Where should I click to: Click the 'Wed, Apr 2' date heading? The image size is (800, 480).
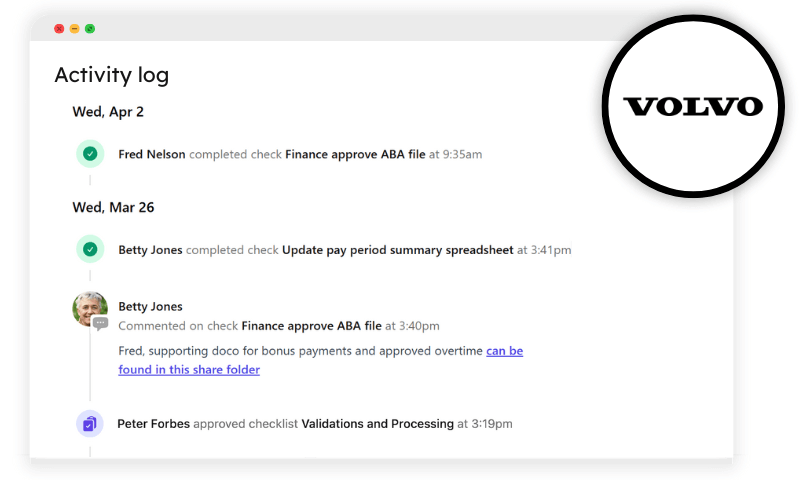click(x=108, y=112)
